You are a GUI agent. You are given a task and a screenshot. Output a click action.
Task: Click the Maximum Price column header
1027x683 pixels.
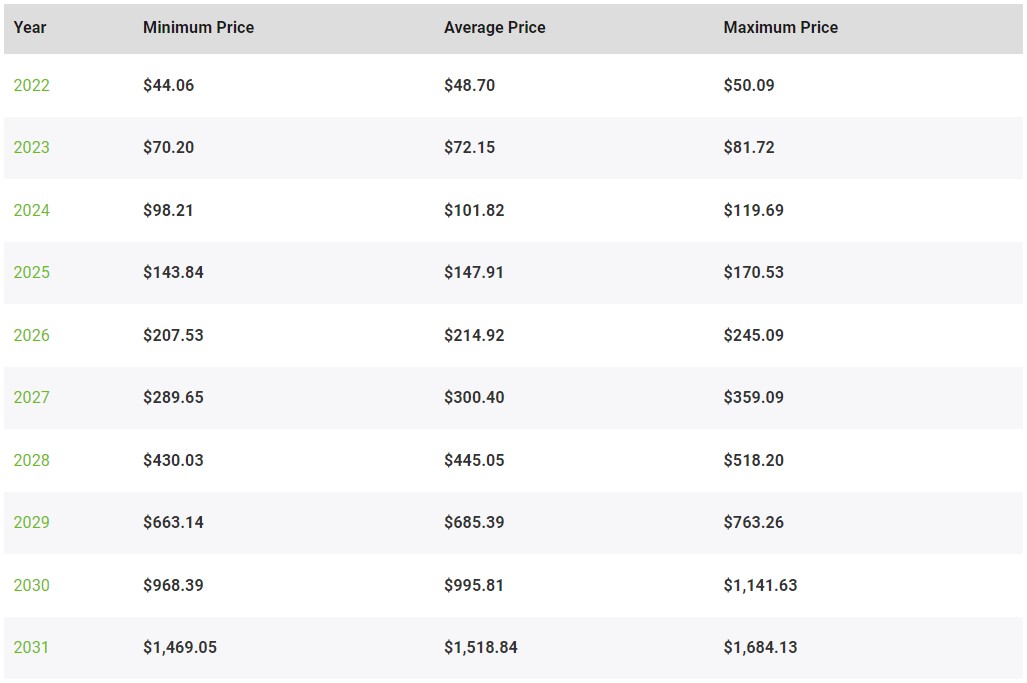781,28
